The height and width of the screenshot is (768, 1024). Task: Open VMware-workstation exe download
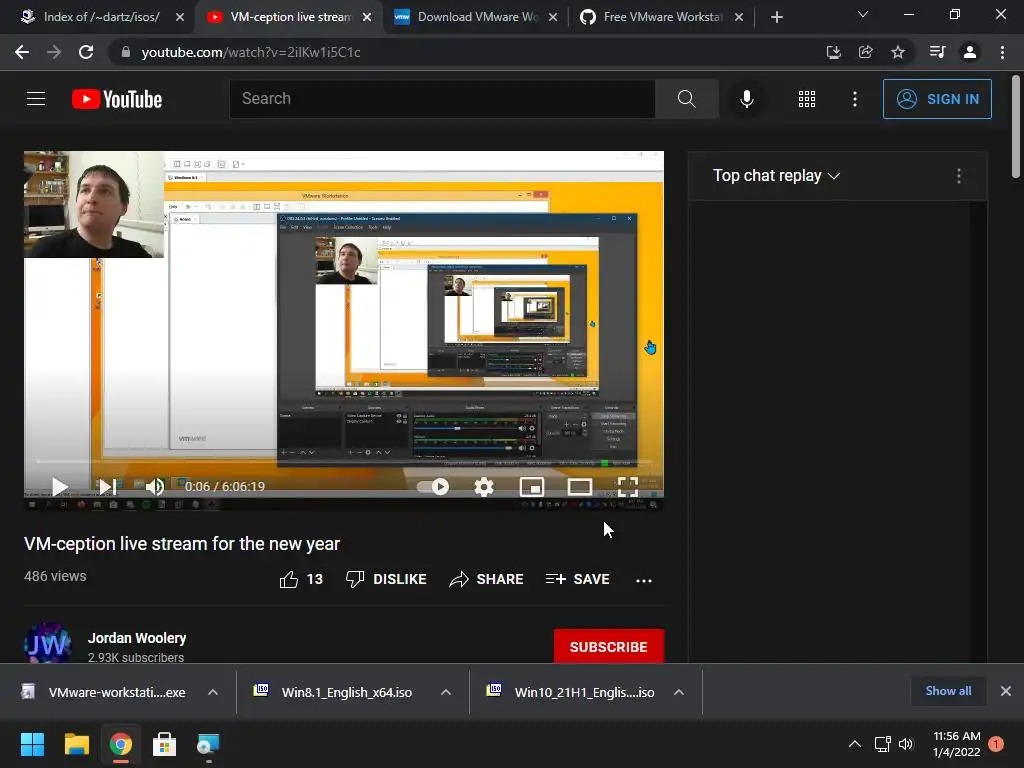tap(104, 692)
